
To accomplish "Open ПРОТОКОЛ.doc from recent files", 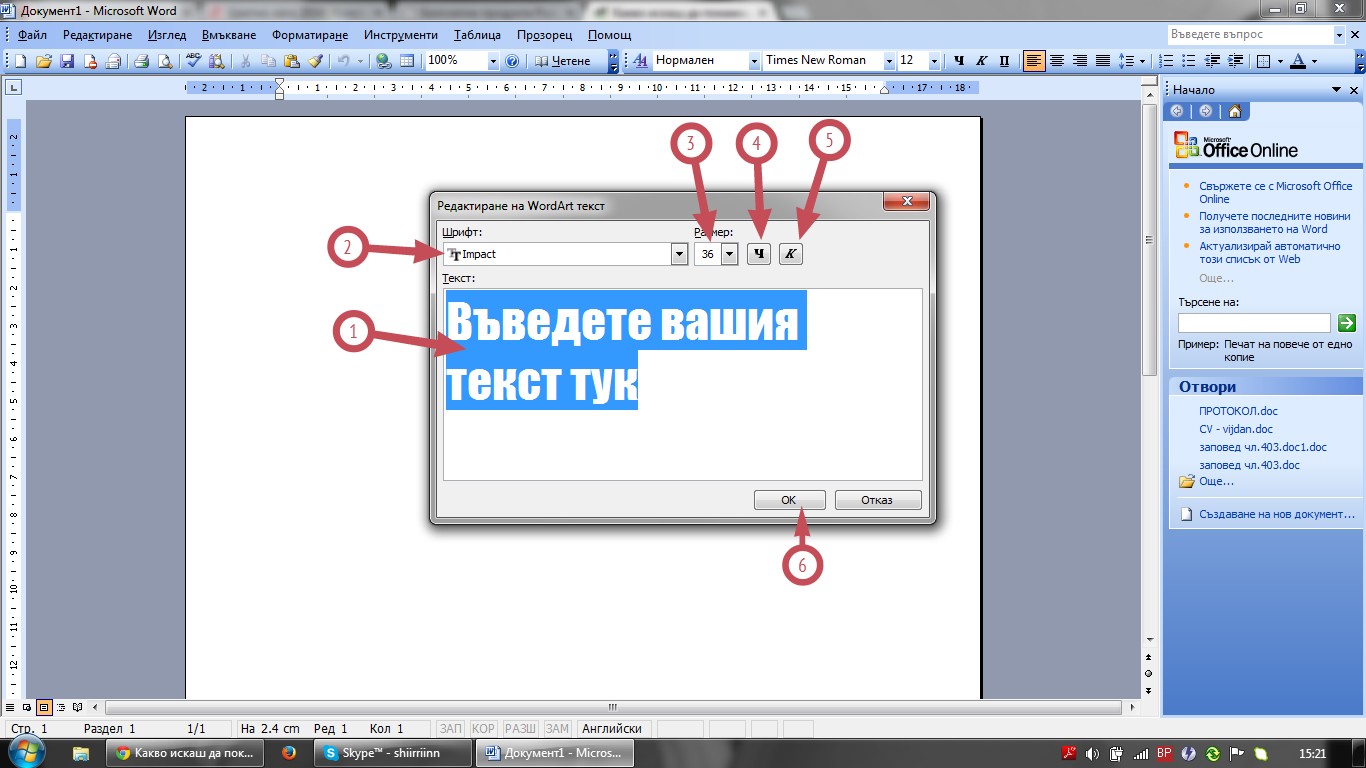I will tap(1238, 411).
